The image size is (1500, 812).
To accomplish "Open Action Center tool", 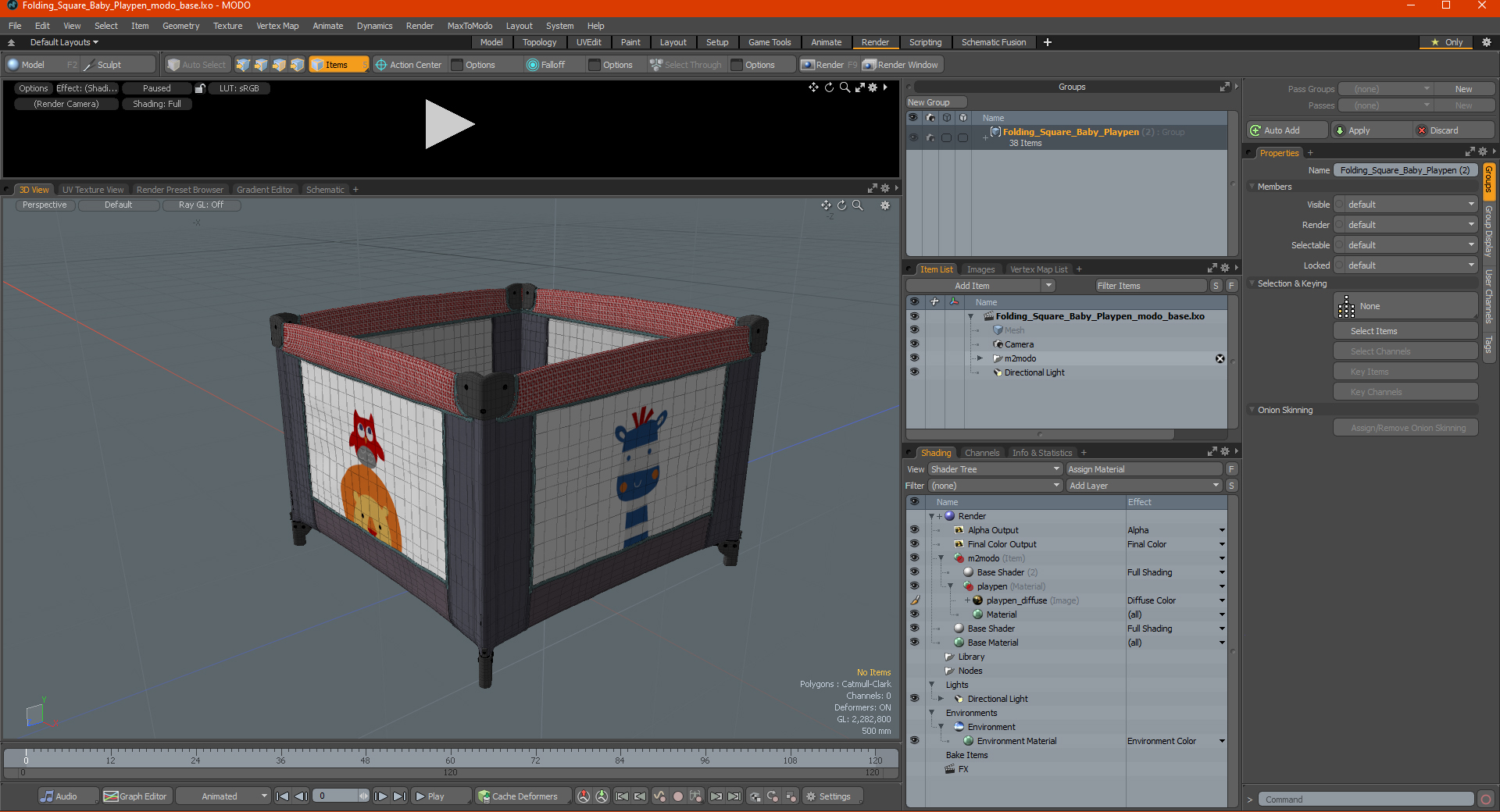I will [409, 65].
